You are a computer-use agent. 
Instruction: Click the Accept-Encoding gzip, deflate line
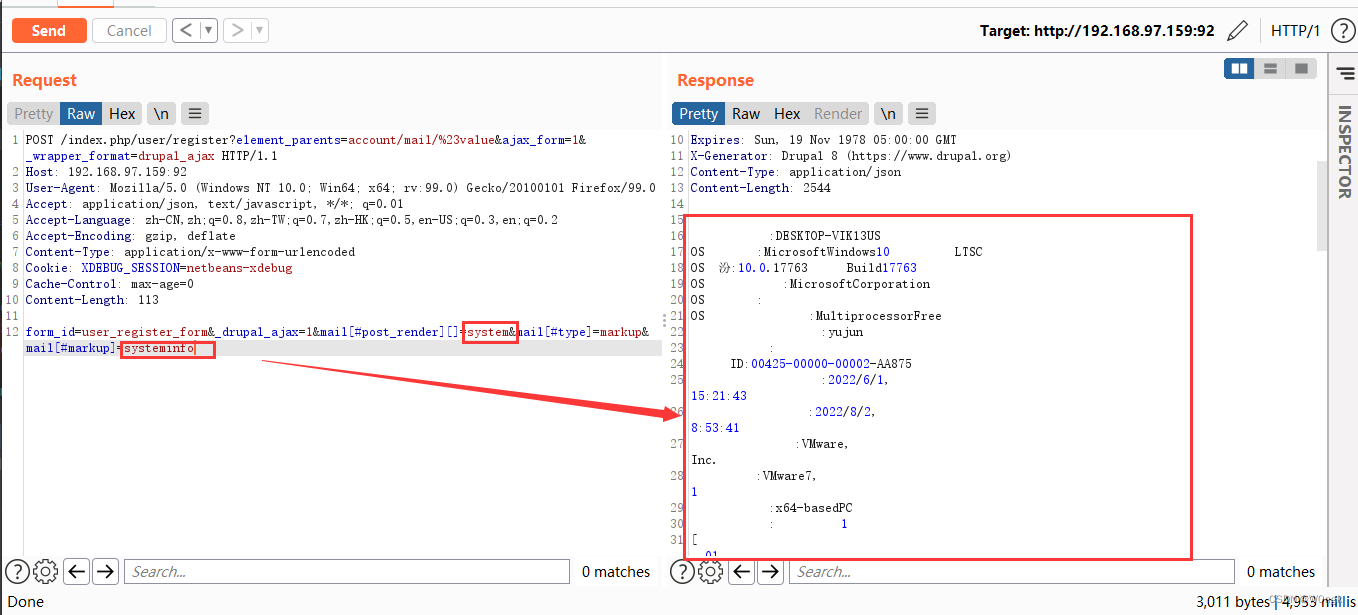tap(131, 236)
